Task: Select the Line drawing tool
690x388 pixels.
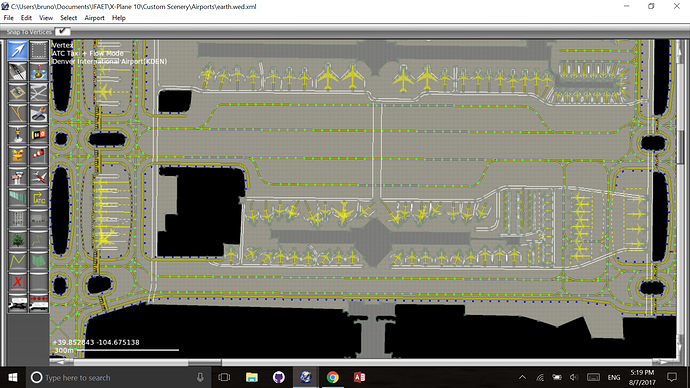Action: click(x=18, y=261)
